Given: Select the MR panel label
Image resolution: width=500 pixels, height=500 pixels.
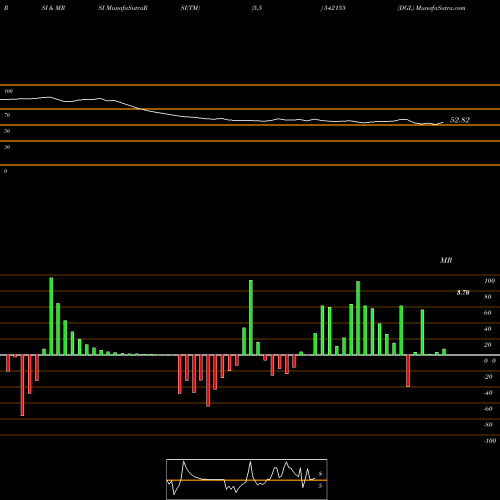Looking at the screenshot, I should (x=446, y=260).
